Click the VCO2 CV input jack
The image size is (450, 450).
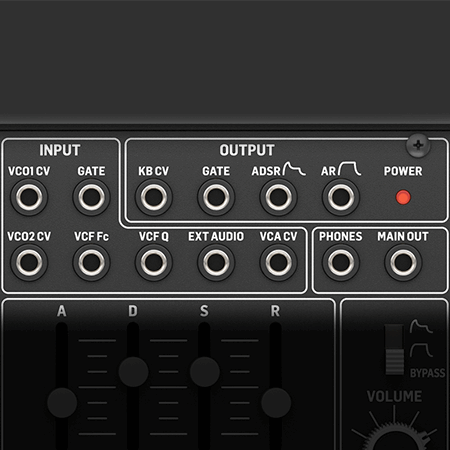click(x=29, y=263)
